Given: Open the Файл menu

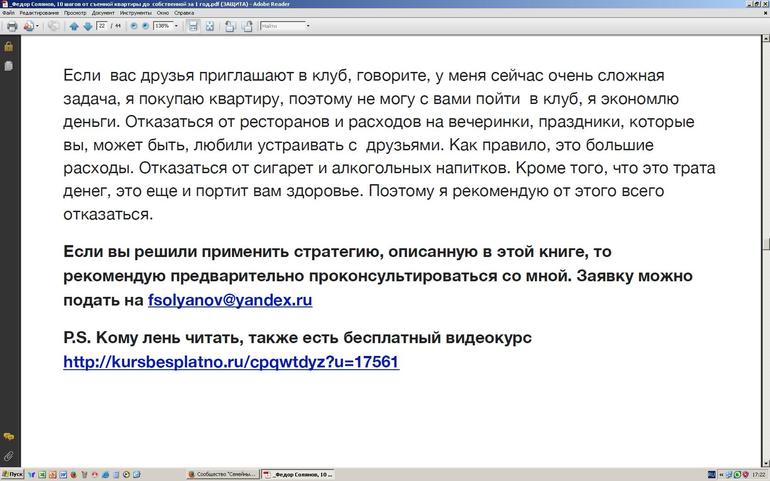Looking at the screenshot, I should pos(8,13).
